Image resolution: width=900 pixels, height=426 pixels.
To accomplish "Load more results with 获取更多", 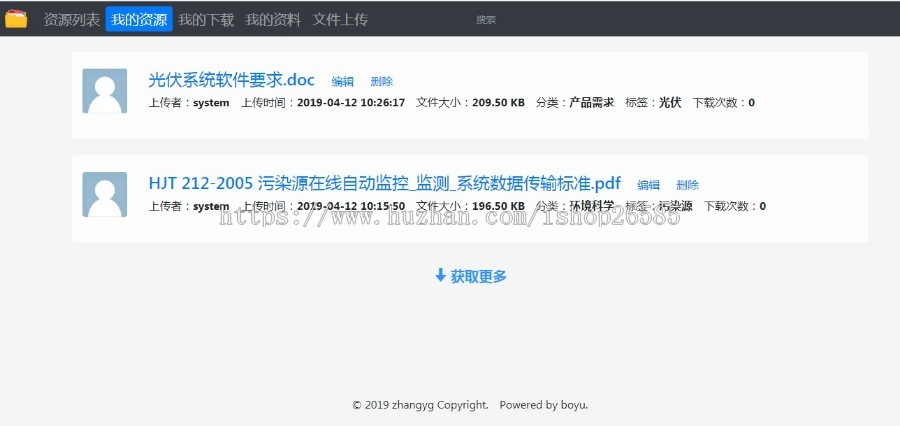I will coord(471,276).
